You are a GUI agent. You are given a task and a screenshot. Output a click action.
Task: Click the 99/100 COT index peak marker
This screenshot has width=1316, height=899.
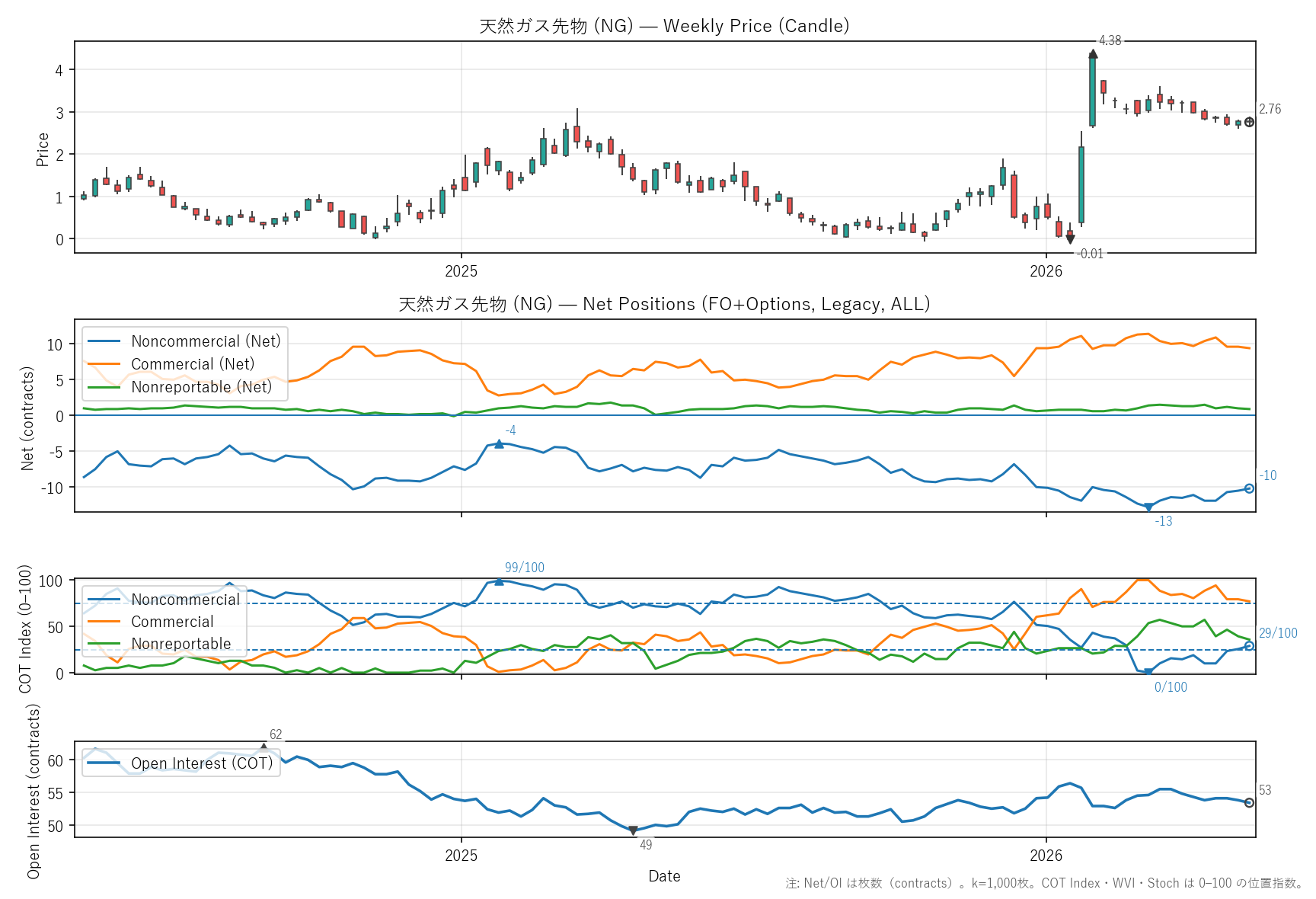[499, 581]
